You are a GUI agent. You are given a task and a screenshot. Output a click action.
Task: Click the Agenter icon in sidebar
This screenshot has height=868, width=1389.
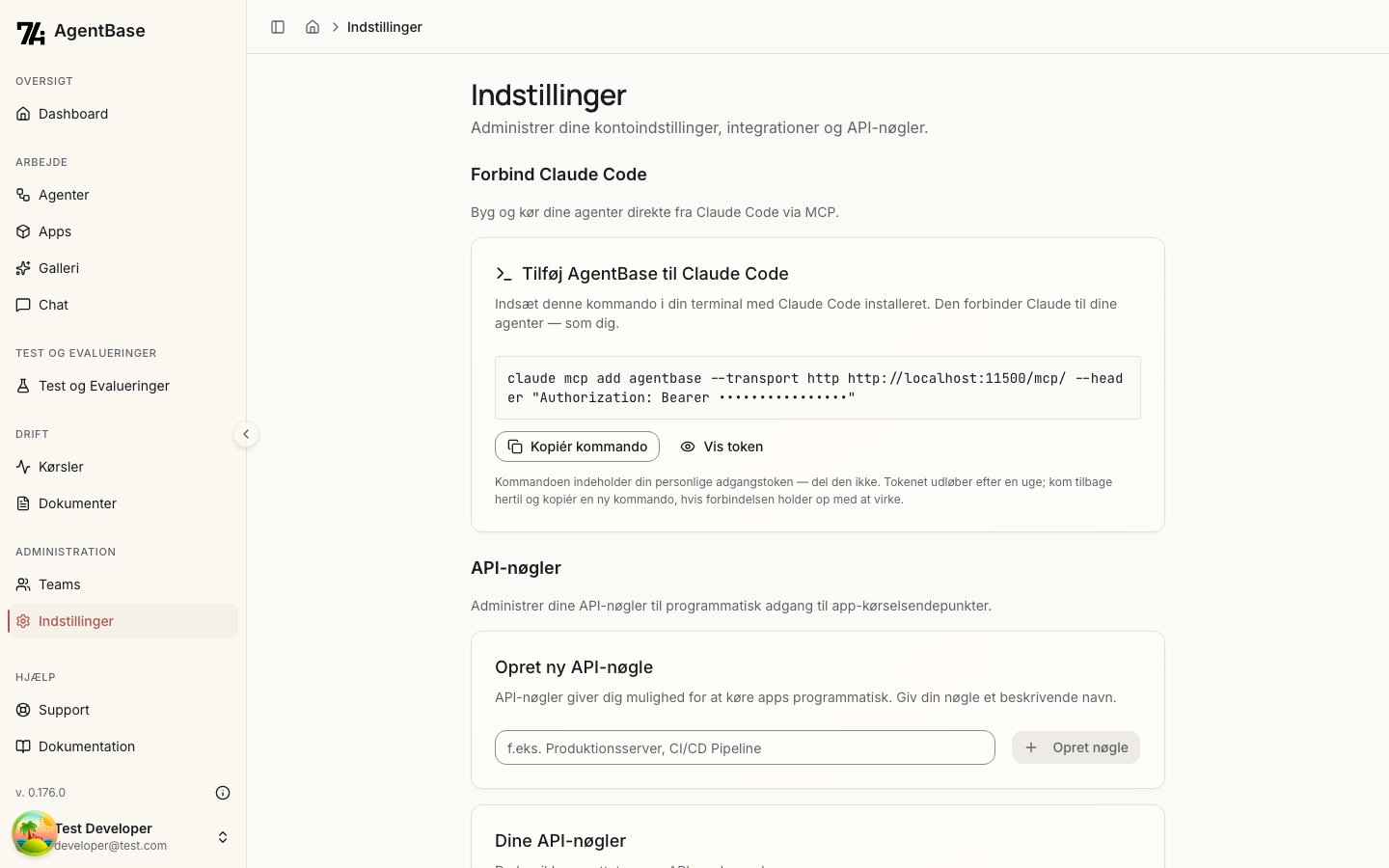[23, 195]
